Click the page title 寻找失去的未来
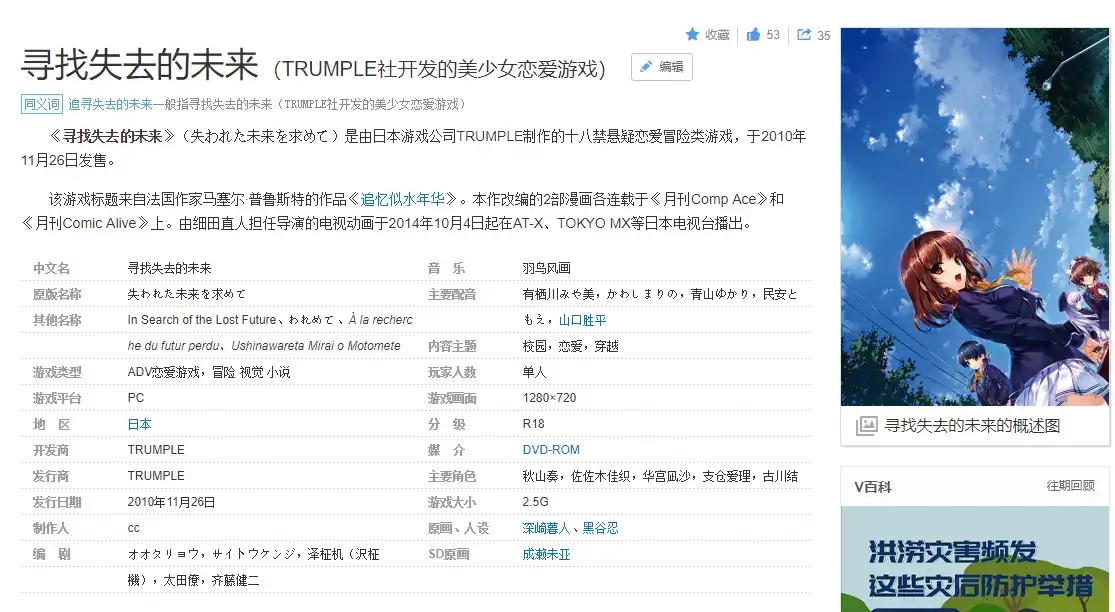Image resolution: width=1115 pixels, height=612 pixels. (x=140, y=65)
